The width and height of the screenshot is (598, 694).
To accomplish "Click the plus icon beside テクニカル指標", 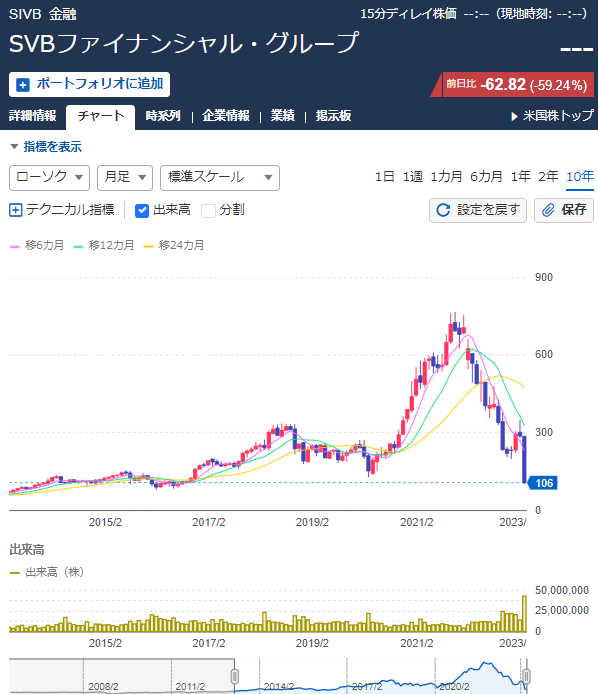I will [15, 210].
